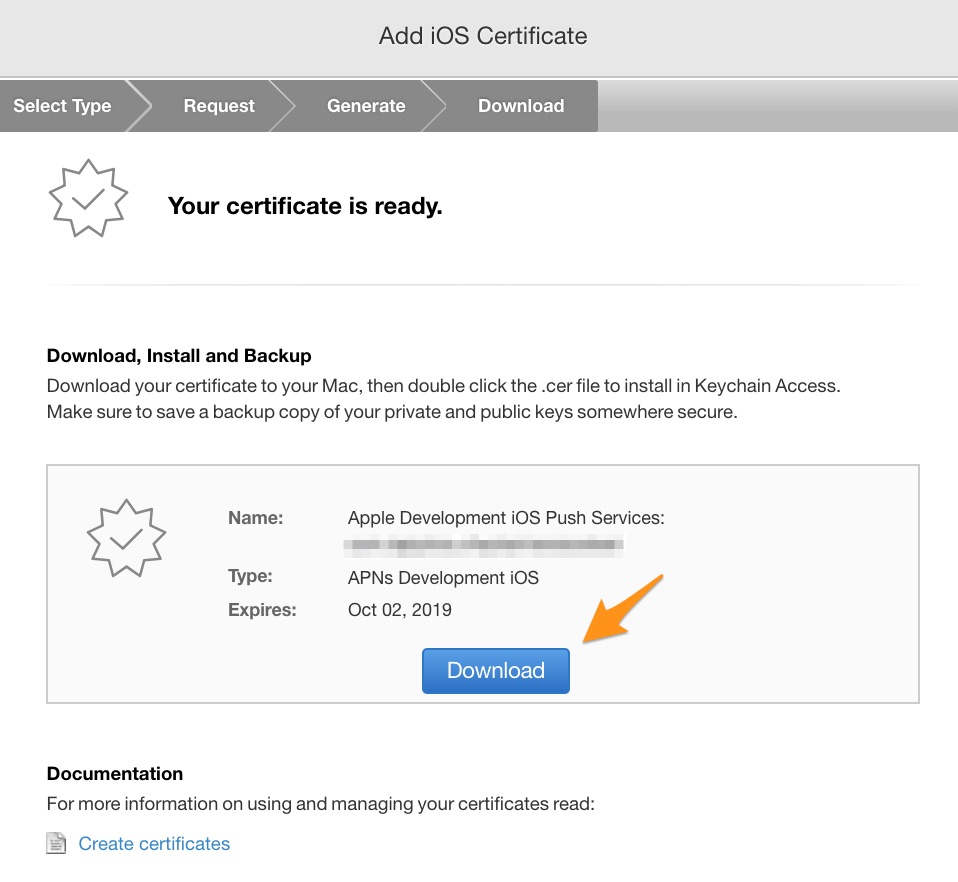Click the 'Oct 02, 2019' expiry date
This screenshot has width=958, height=882.
(400, 610)
